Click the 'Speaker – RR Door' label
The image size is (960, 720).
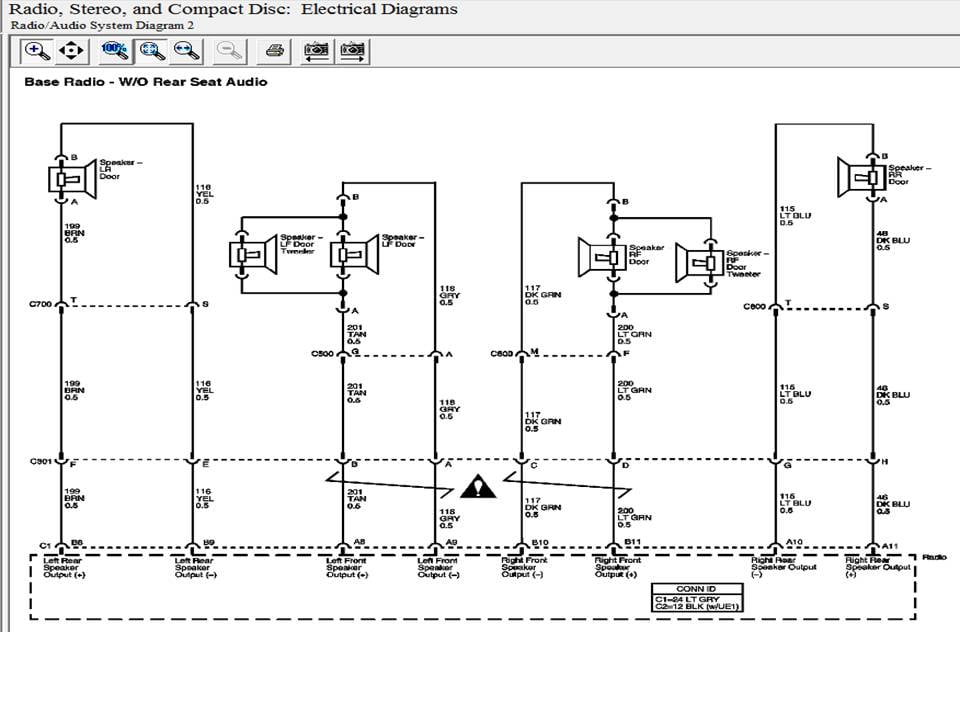tap(909, 174)
